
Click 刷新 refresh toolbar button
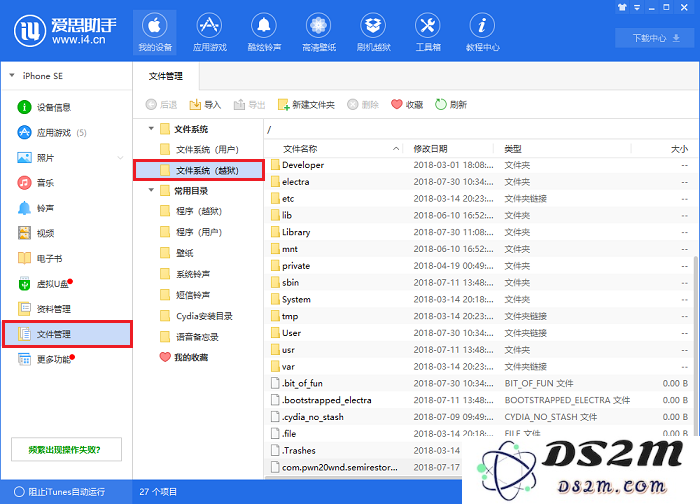(451, 104)
